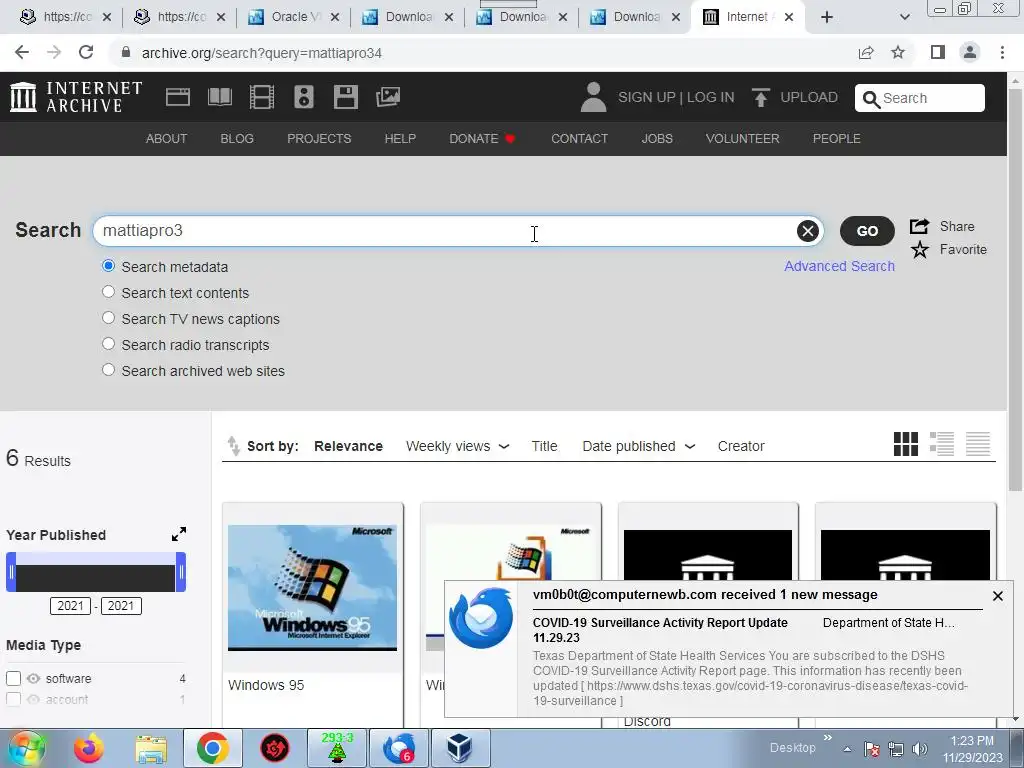Click the volume icon in system tray
The width and height of the screenshot is (1024, 768).
(x=920, y=749)
